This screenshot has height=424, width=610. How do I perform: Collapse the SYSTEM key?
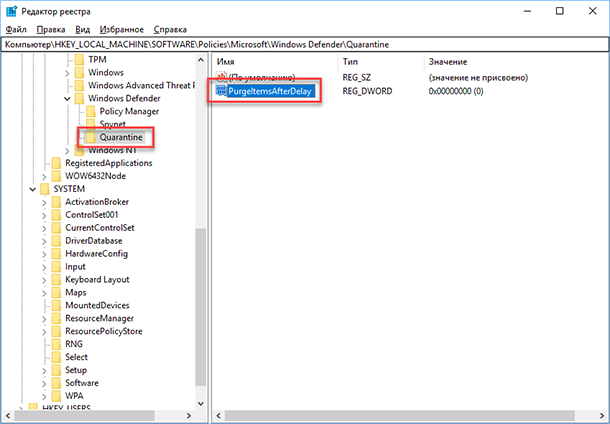tap(33, 189)
